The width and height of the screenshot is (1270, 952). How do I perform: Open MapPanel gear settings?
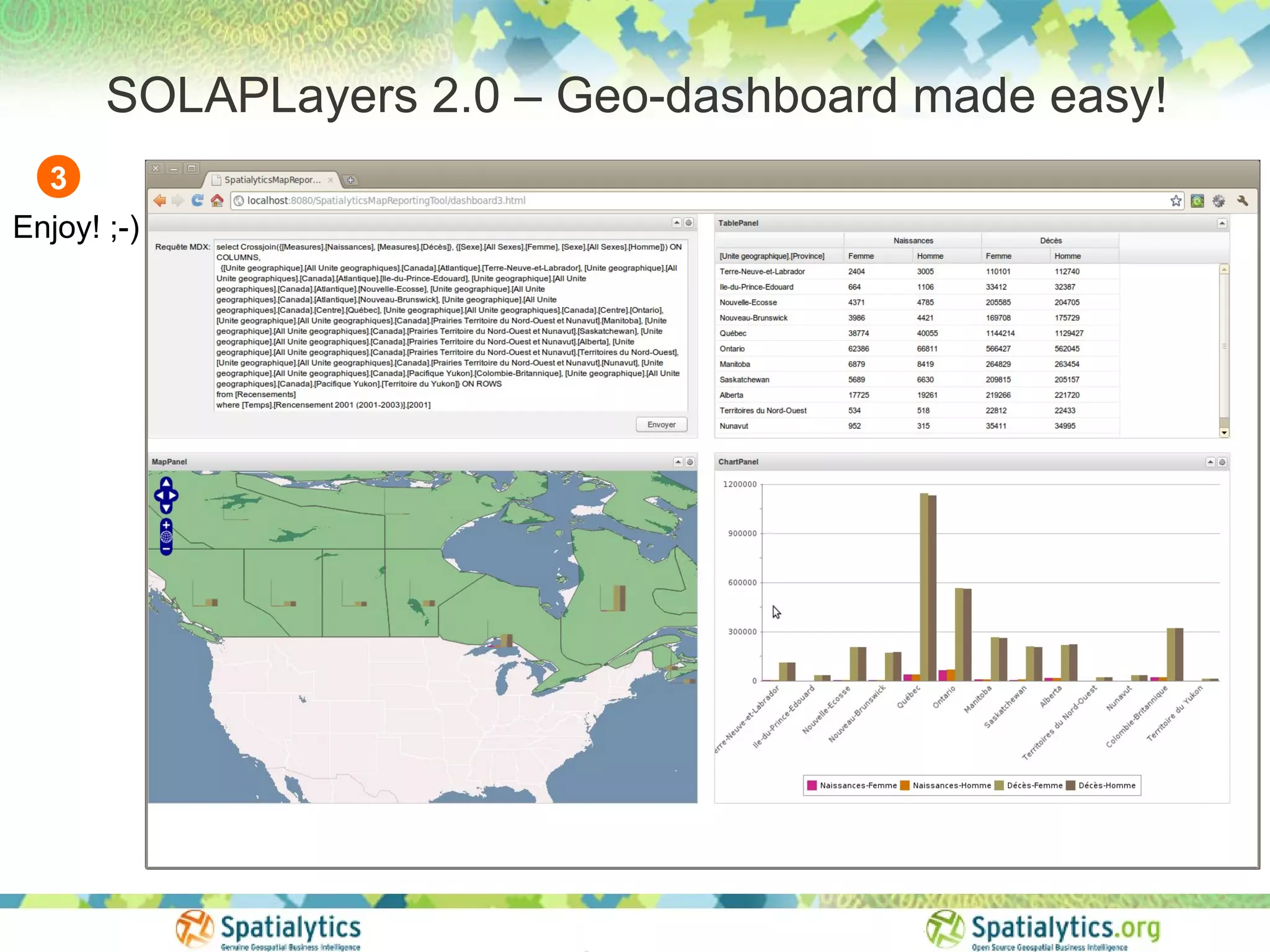coord(690,462)
